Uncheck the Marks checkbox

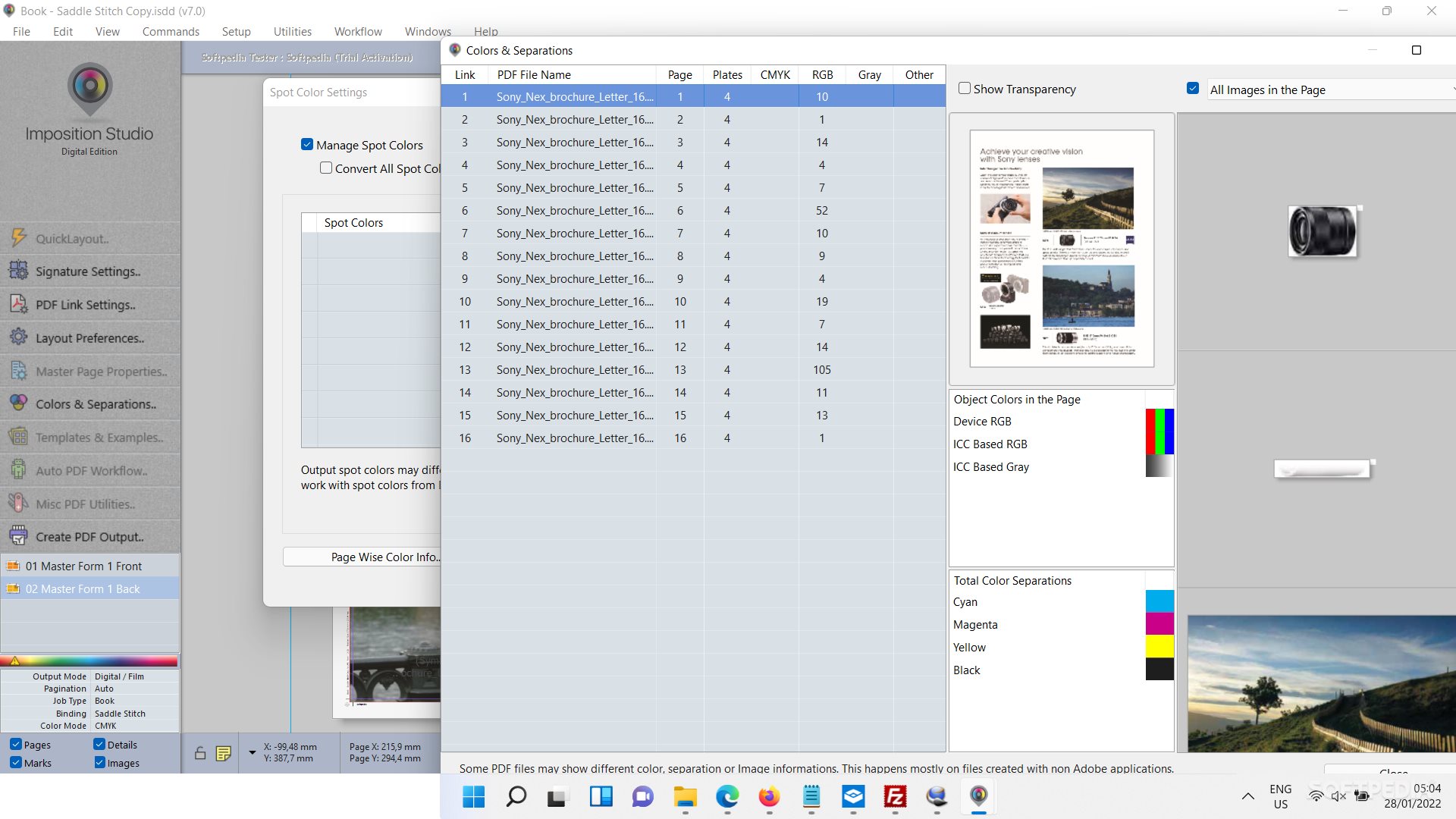click(x=16, y=763)
